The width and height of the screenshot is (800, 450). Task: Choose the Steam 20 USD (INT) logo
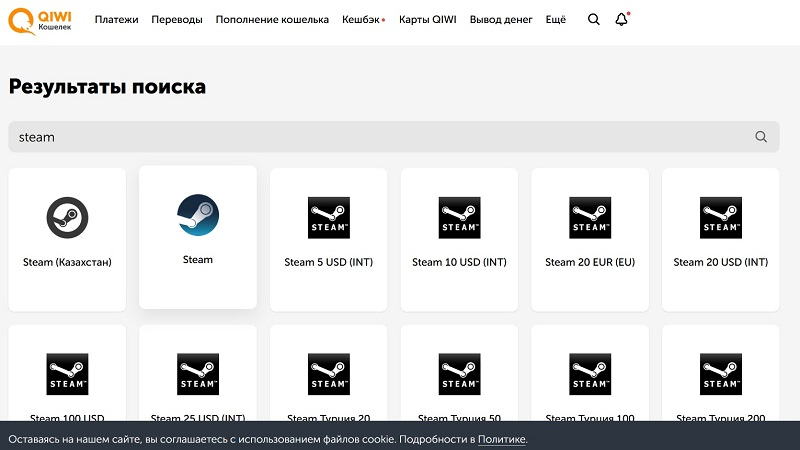coord(720,217)
